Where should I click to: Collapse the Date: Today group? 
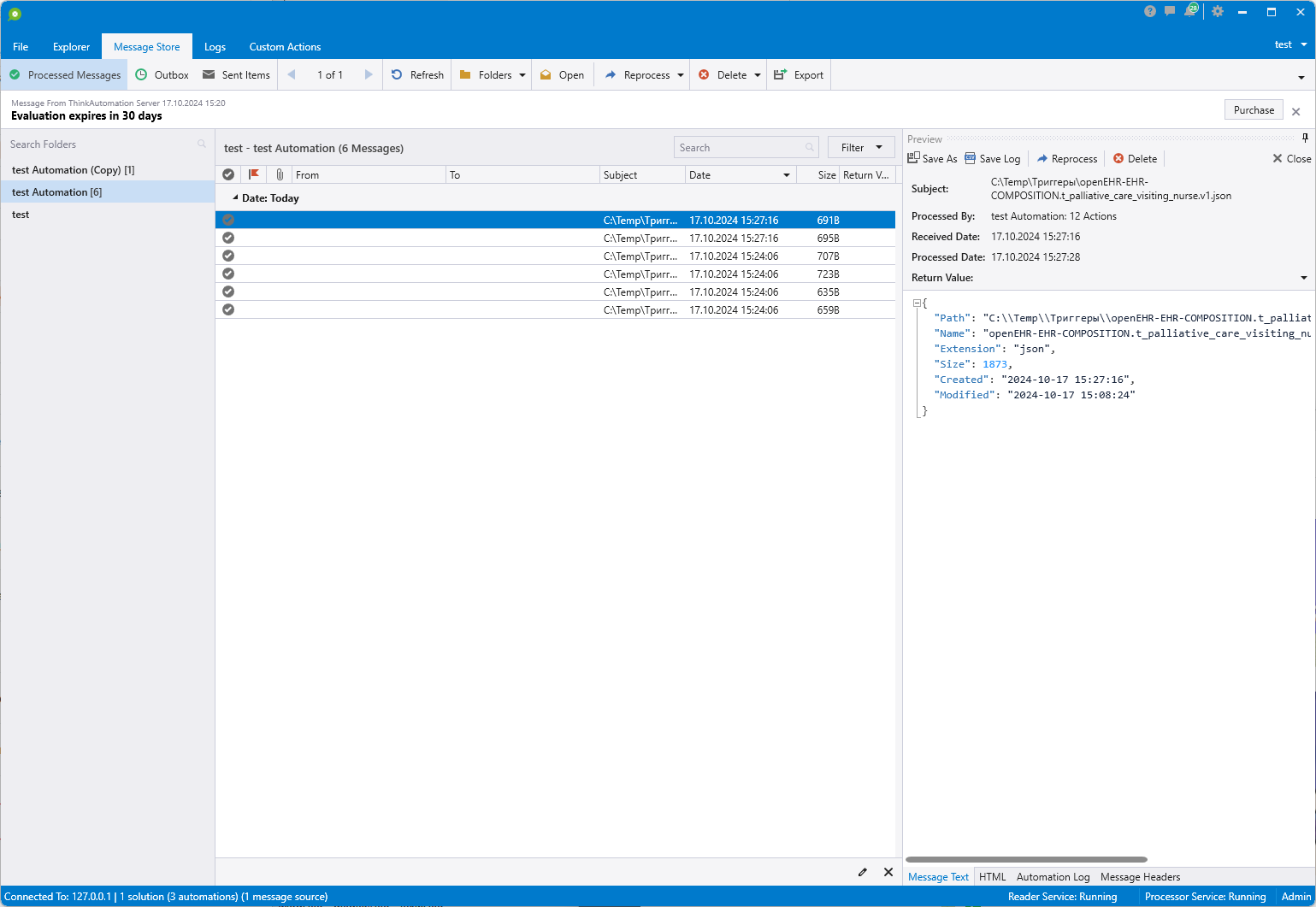click(x=235, y=197)
